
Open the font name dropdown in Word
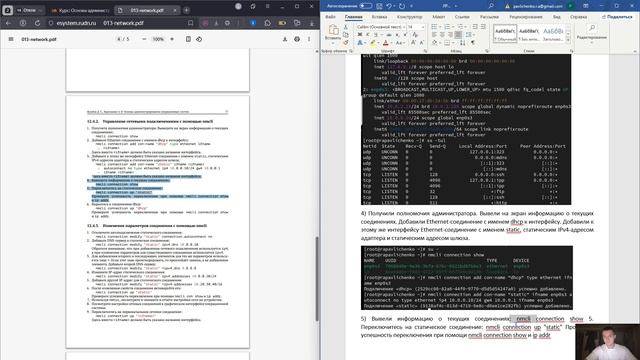pyautogui.click(x=404, y=27)
